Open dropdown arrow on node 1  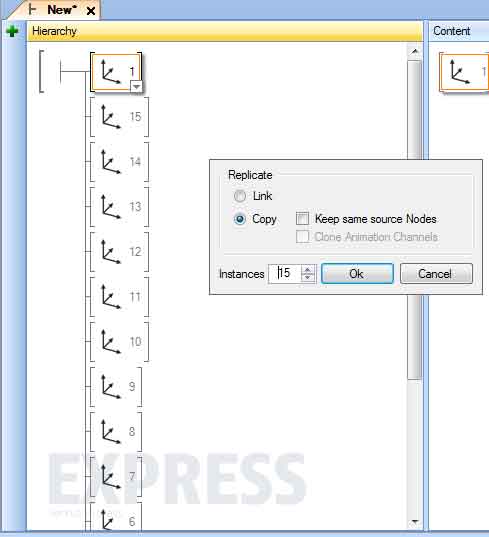pos(136,87)
